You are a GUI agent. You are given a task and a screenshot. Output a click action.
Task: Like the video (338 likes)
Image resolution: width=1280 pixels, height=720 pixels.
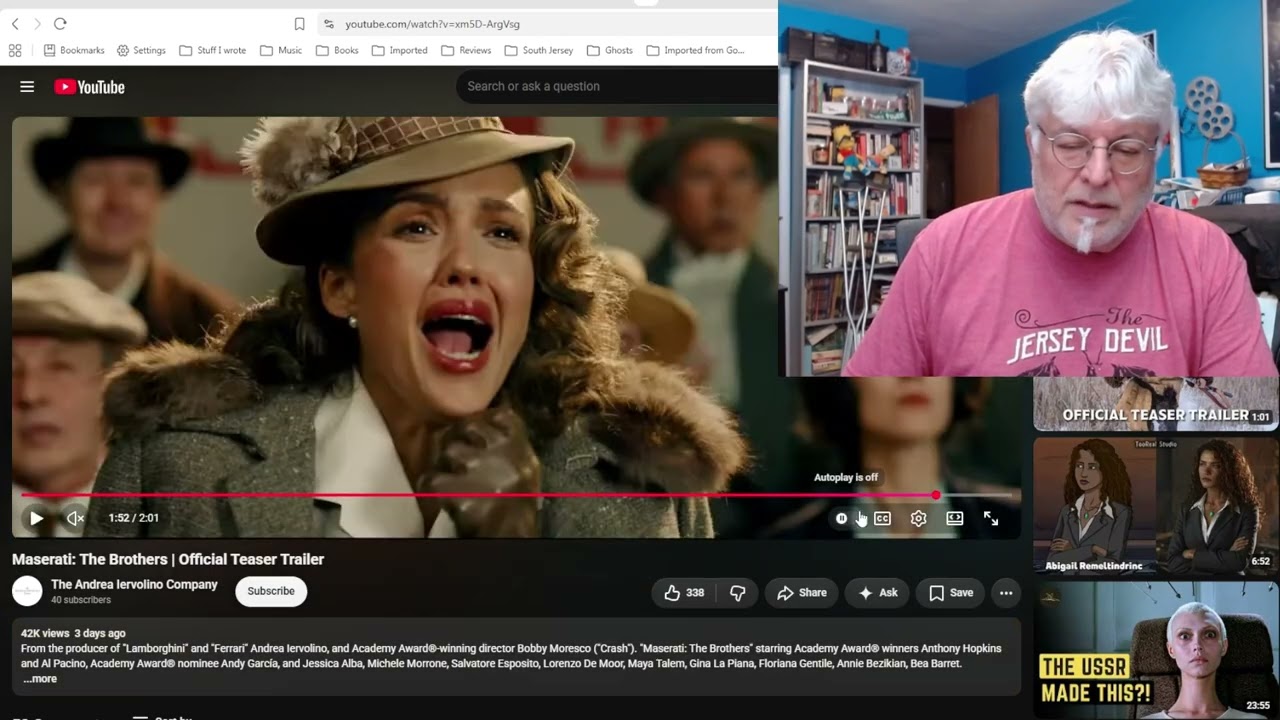(x=684, y=592)
